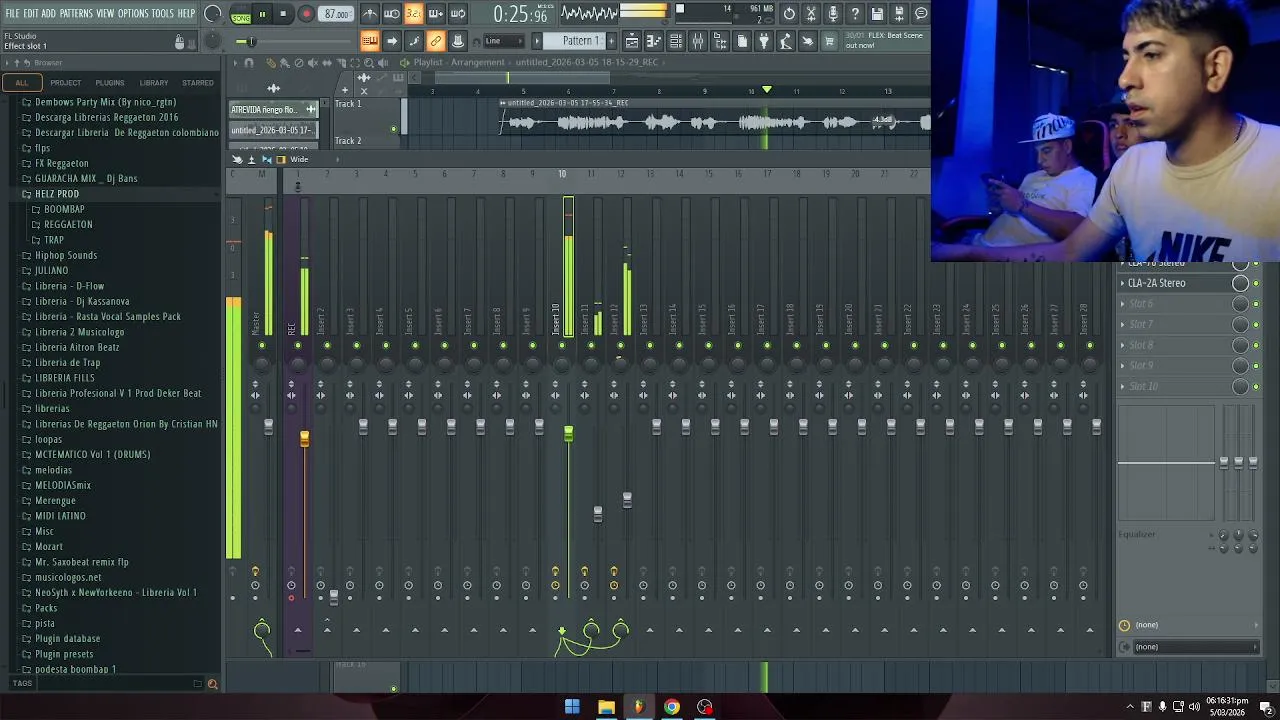Select the playlist mute tool icon
The height and width of the screenshot is (720, 1280).
click(313, 63)
